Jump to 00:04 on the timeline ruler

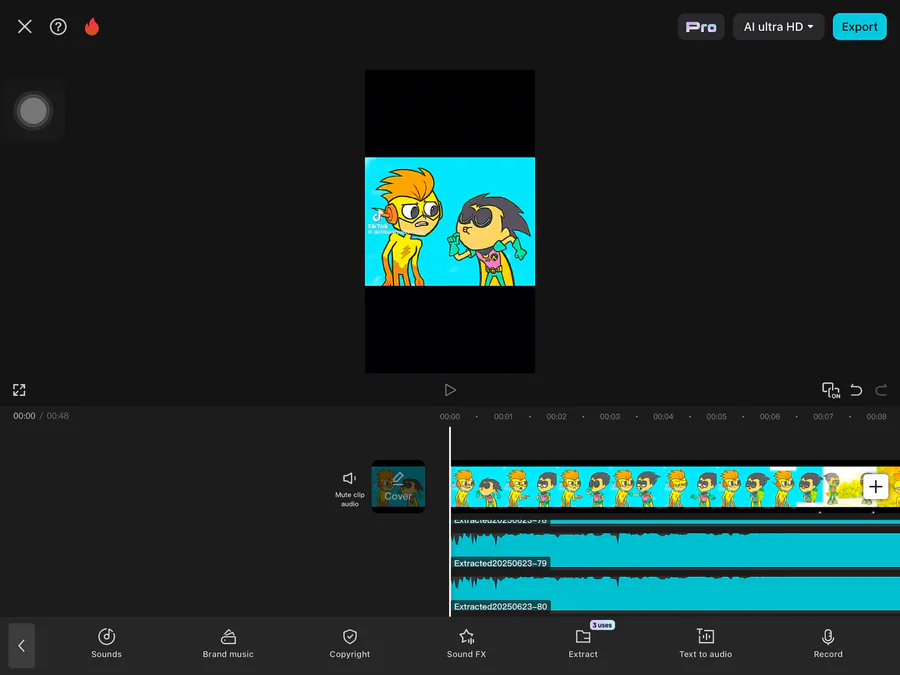663,417
